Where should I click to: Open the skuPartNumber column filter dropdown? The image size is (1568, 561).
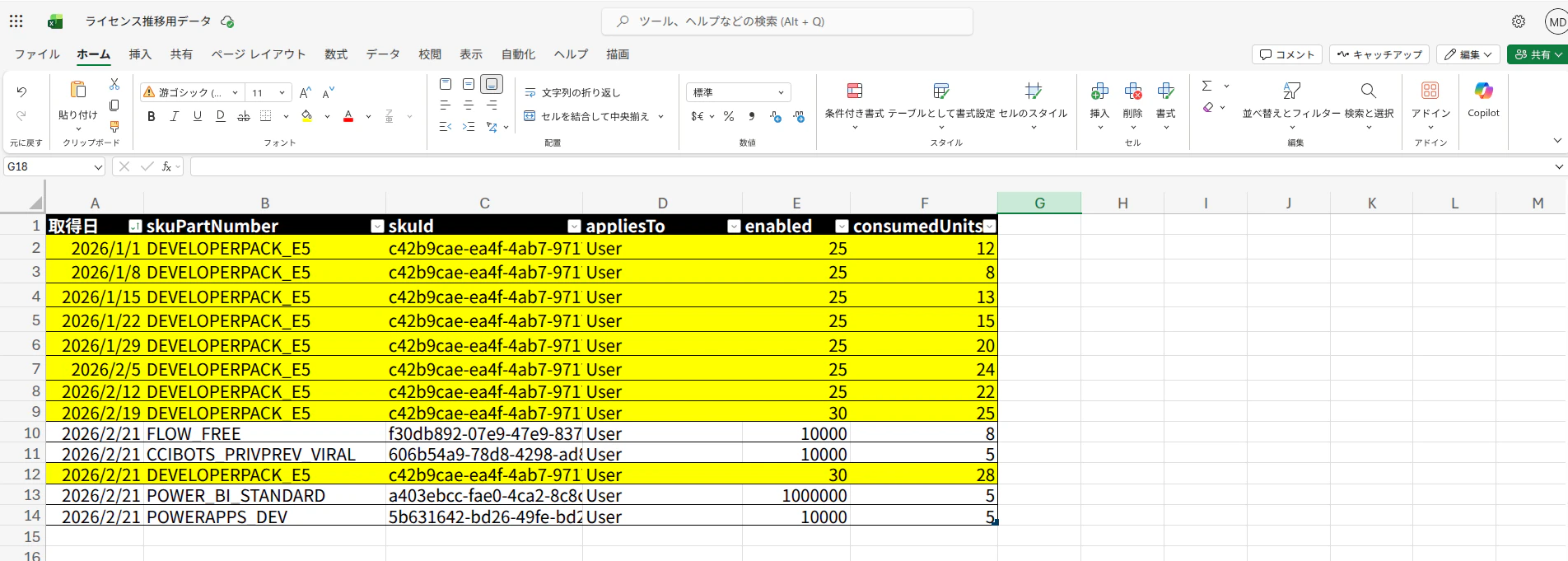[377, 227]
